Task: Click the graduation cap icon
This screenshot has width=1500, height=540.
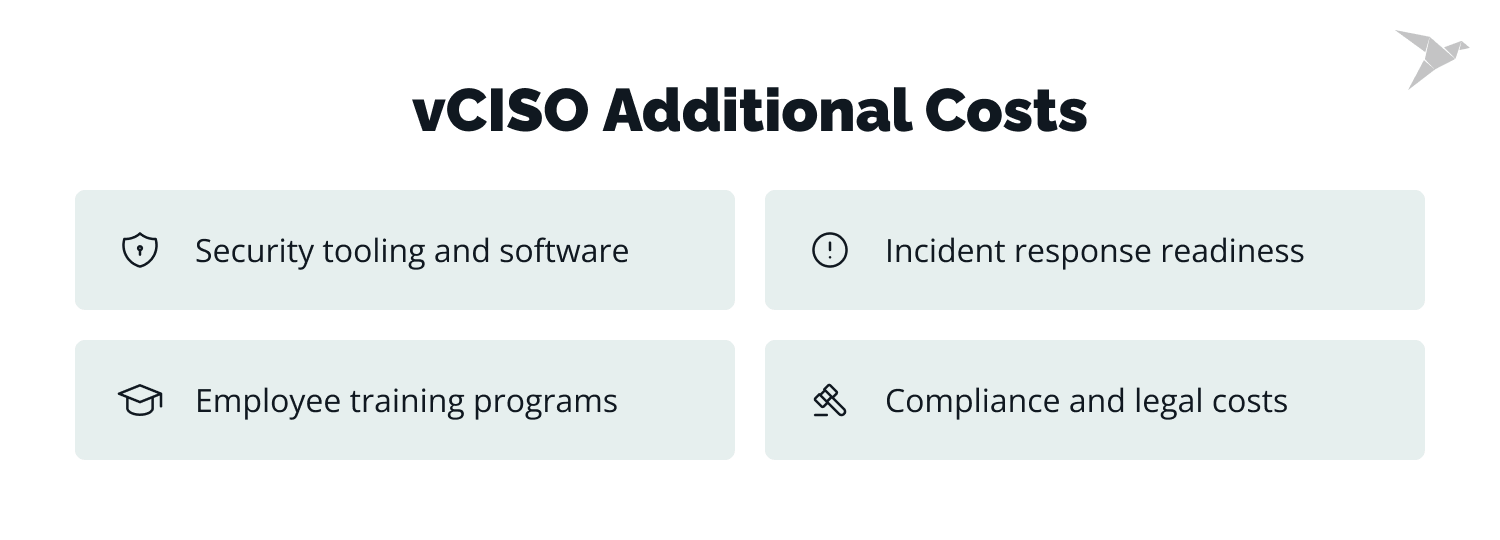Action: [x=140, y=401]
